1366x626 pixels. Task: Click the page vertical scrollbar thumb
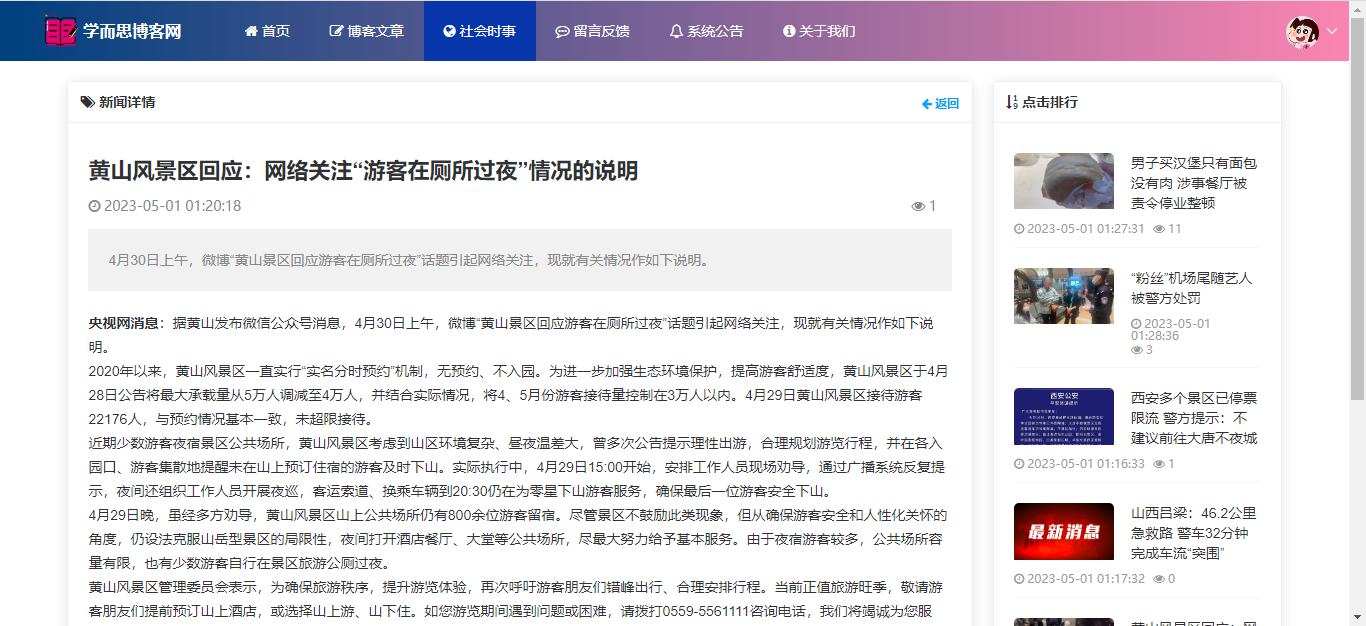(1357, 207)
